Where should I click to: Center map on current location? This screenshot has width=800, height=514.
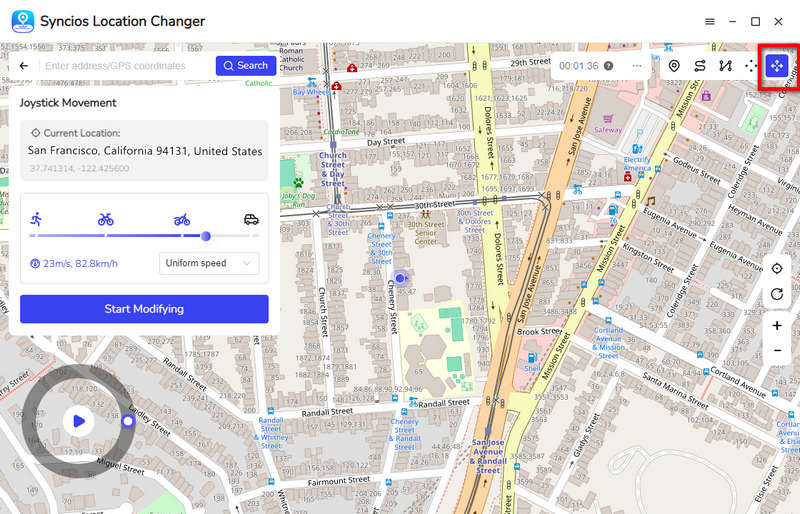[x=777, y=269]
